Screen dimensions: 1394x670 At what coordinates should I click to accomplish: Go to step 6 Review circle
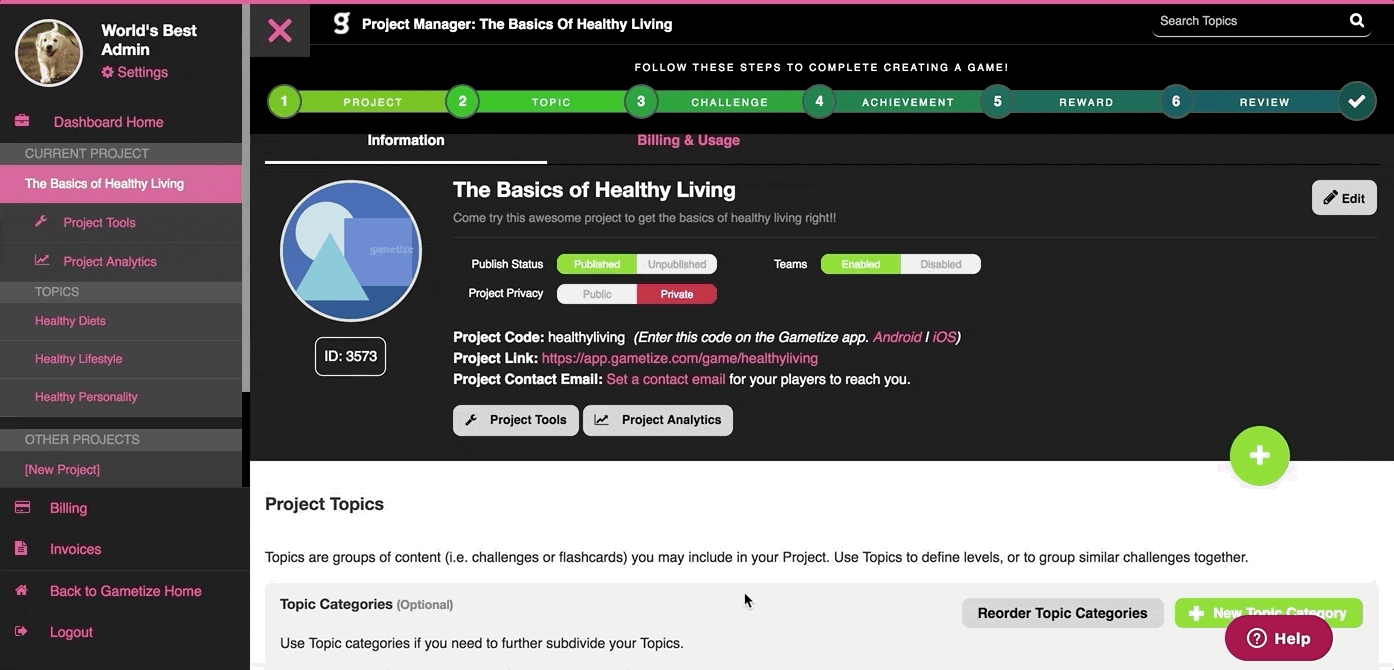coord(1176,101)
